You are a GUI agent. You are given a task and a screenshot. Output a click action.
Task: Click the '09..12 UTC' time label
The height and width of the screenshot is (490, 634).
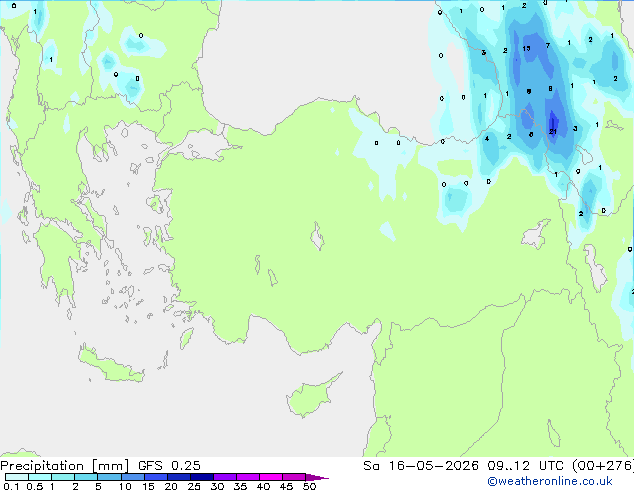pyautogui.click(x=526, y=466)
